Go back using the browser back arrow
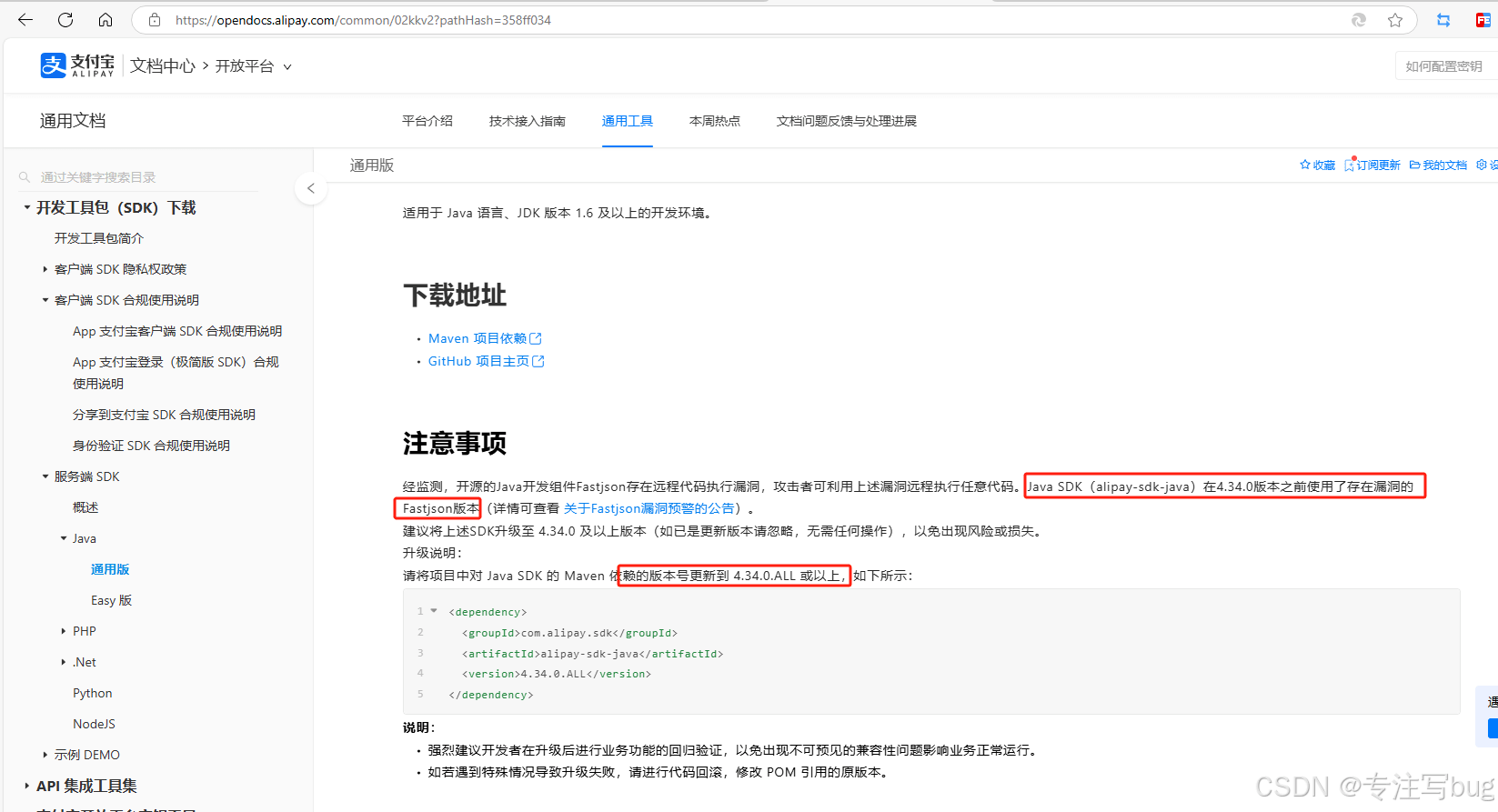The image size is (1498, 812). point(25,19)
